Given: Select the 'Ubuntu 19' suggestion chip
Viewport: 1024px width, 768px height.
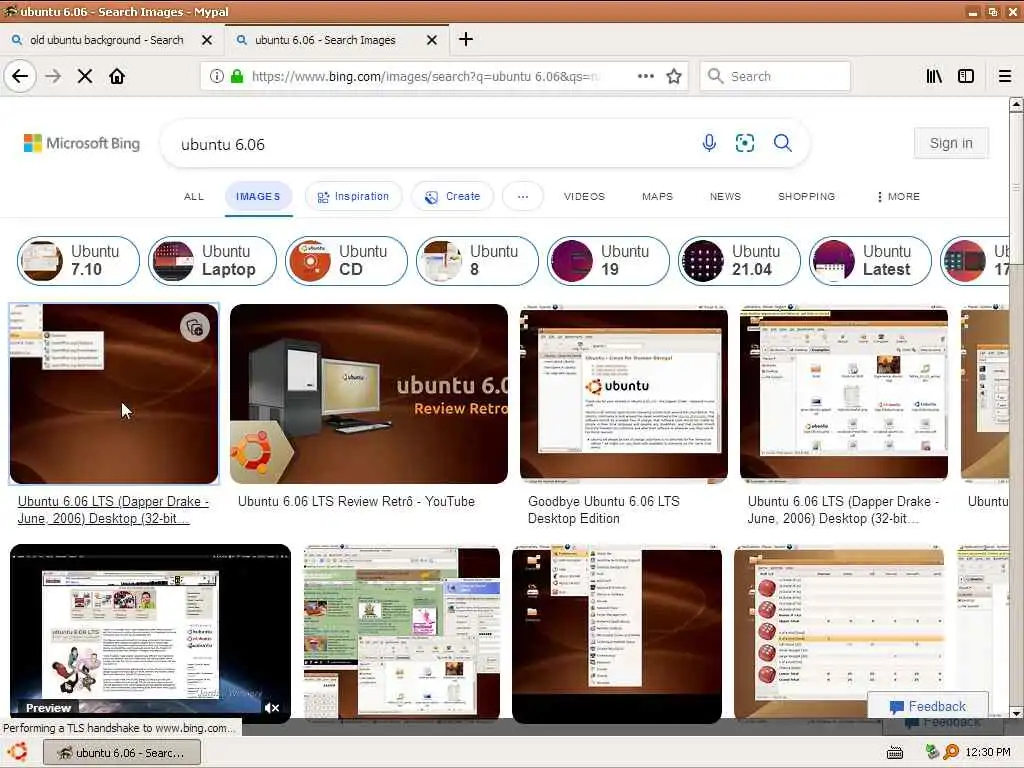Looking at the screenshot, I should [608, 261].
